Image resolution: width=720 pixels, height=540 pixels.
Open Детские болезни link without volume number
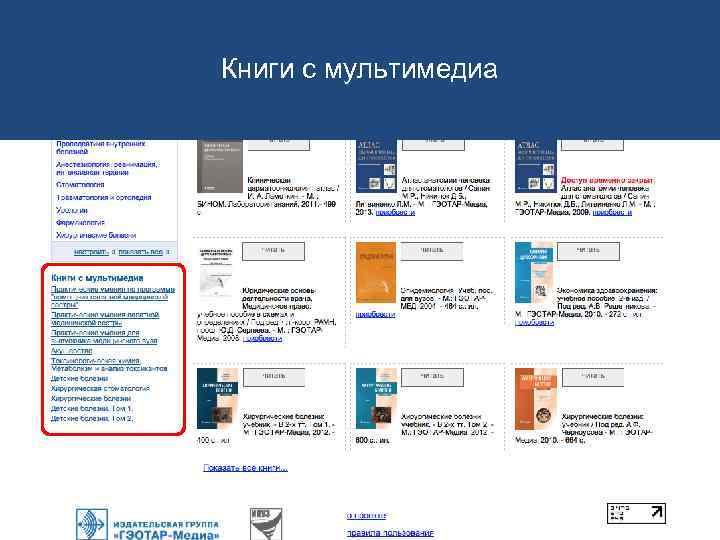pos(79,379)
